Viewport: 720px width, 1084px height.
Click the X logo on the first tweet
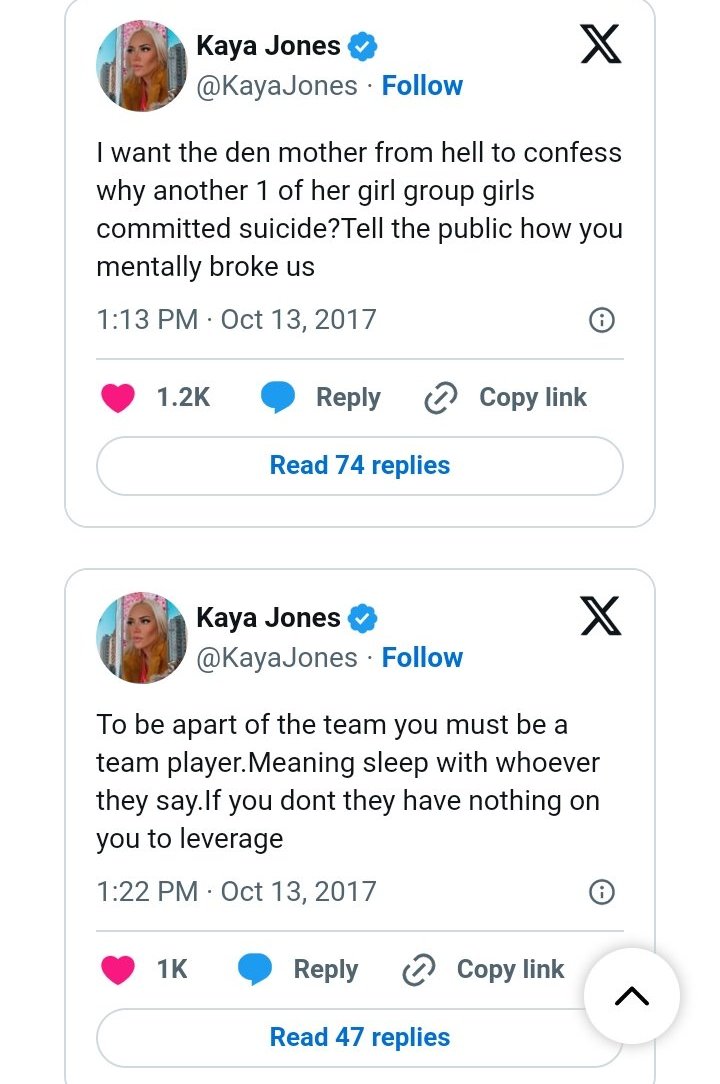tap(600, 44)
